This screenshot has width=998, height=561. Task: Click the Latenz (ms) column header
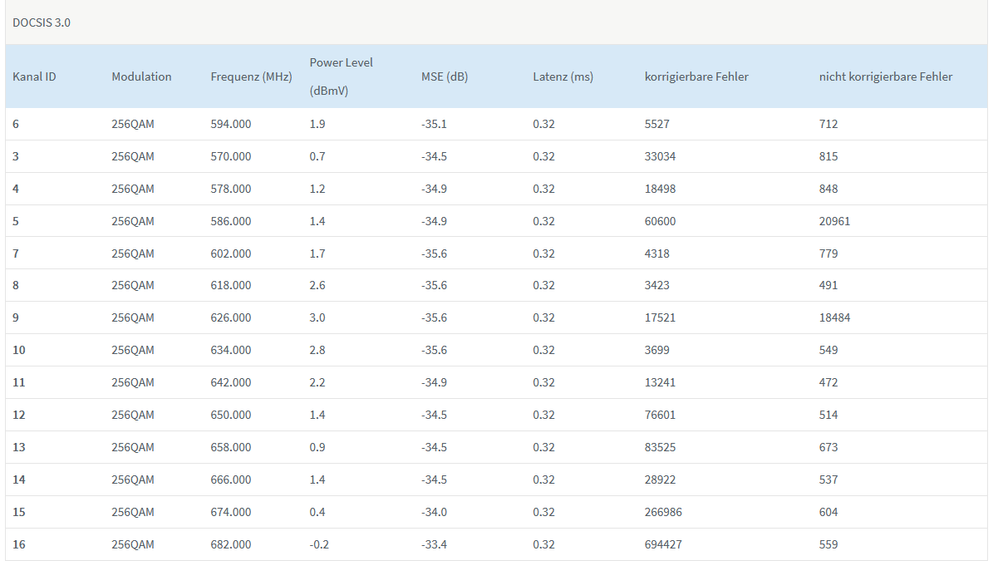tap(563, 77)
